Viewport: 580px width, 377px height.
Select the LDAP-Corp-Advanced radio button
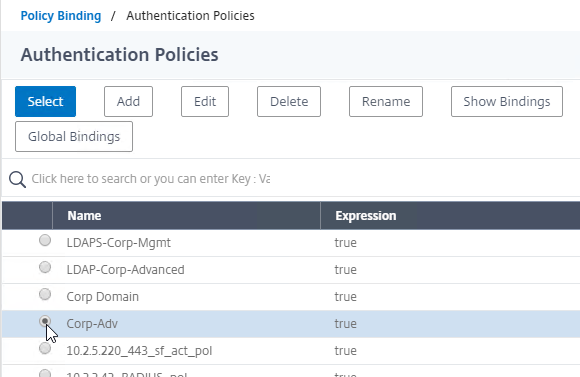[45, 267]
